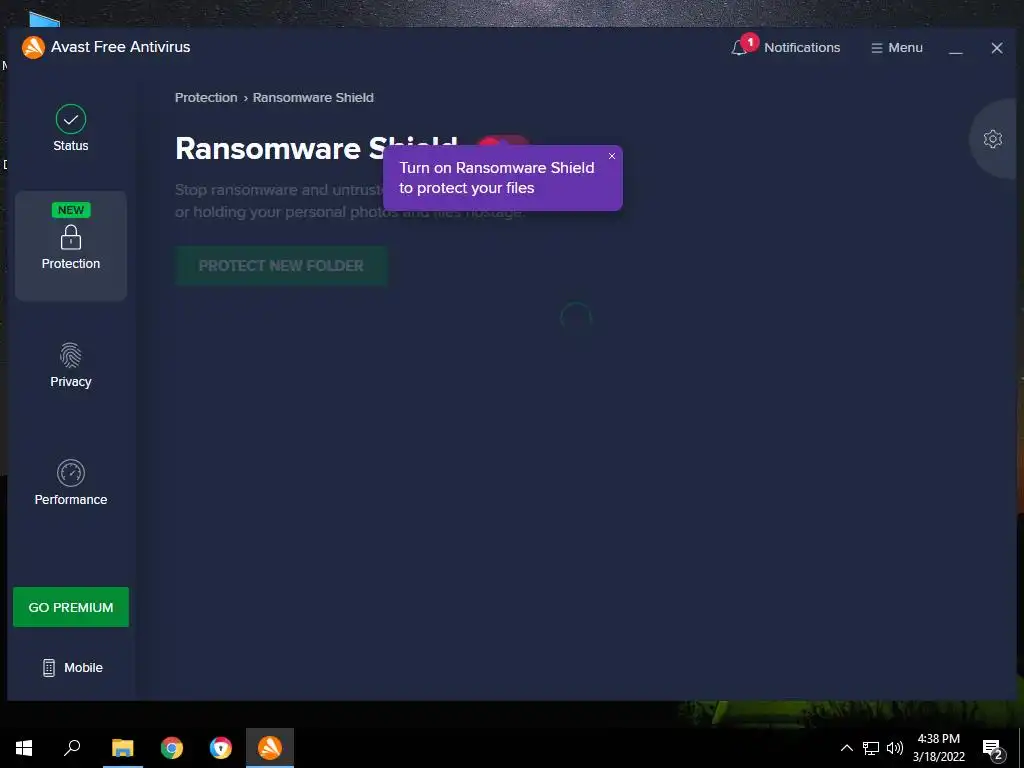Open the Performance gauge section

click(x=71, y=483)
